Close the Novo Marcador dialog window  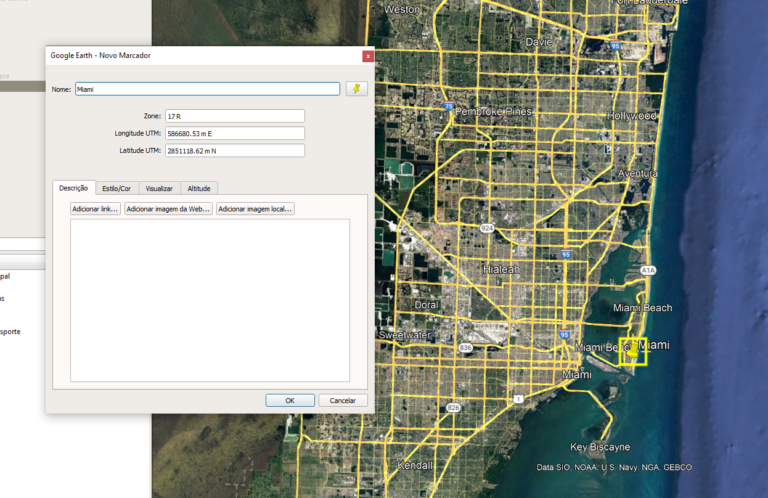click(x=368, y=56)
